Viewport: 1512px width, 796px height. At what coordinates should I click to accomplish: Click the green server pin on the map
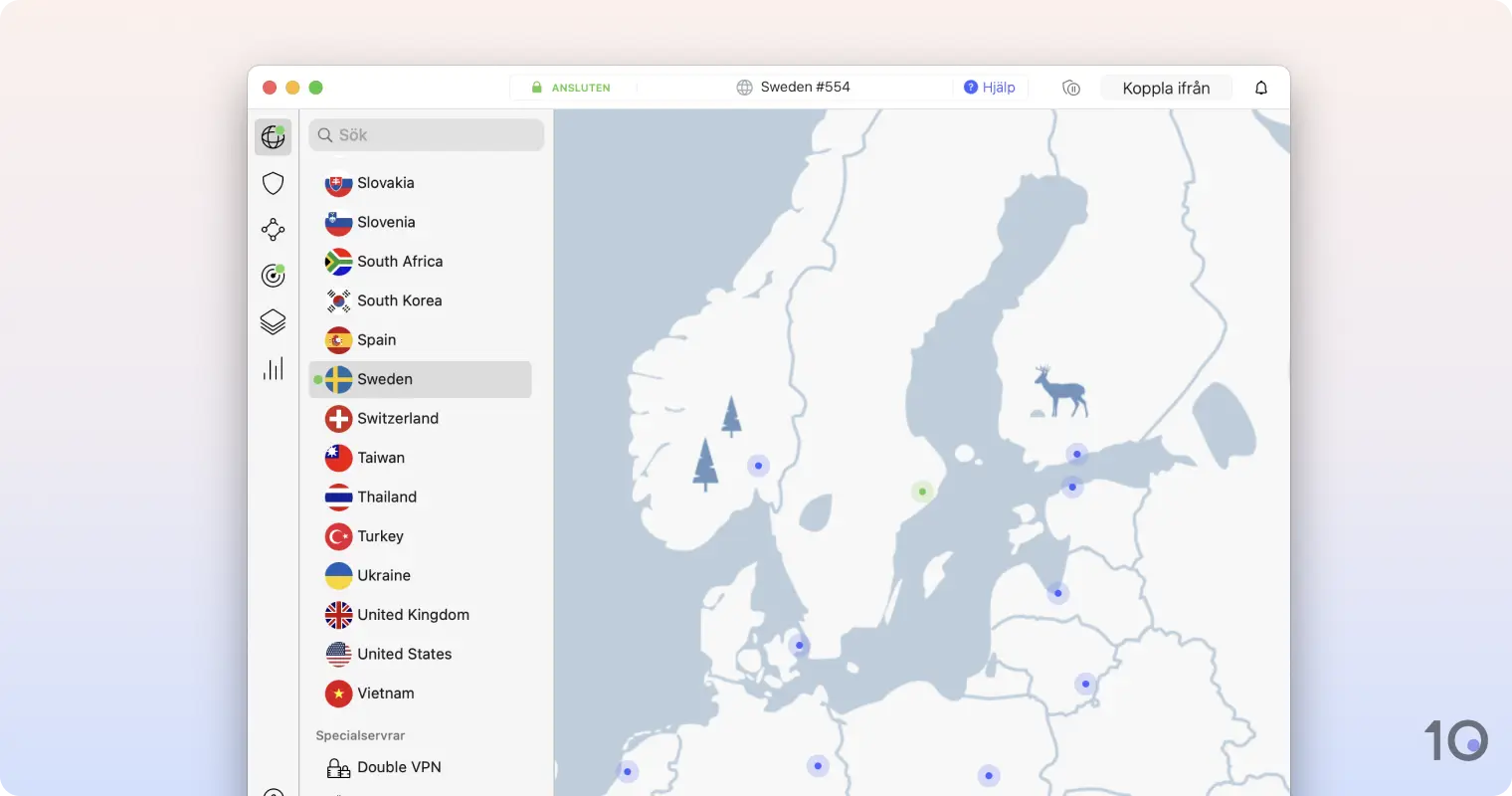click(x=921, y=491)
